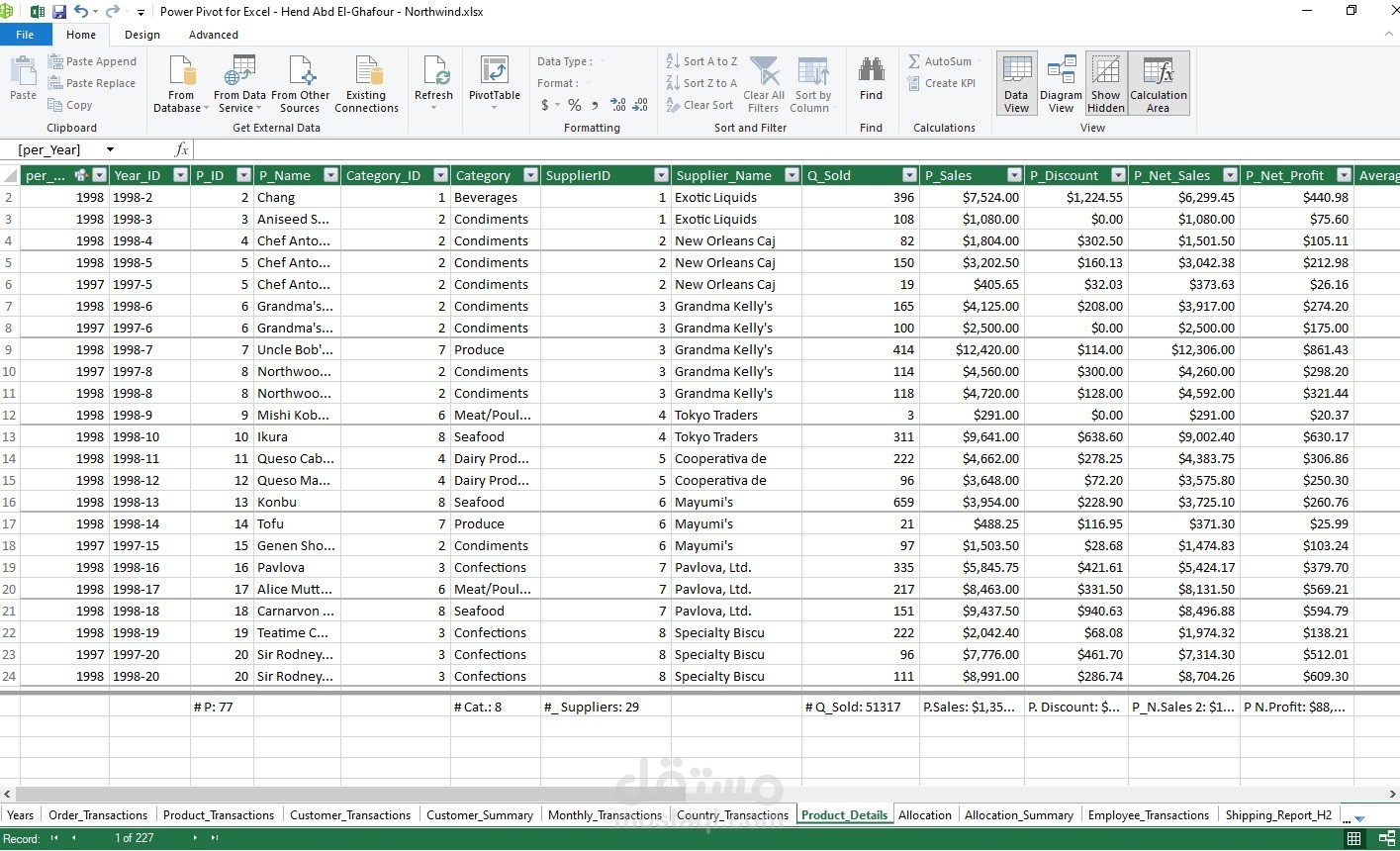Click inside the formula bar
Viewport: 1400px width, 851px height.
tap(795, 149)
